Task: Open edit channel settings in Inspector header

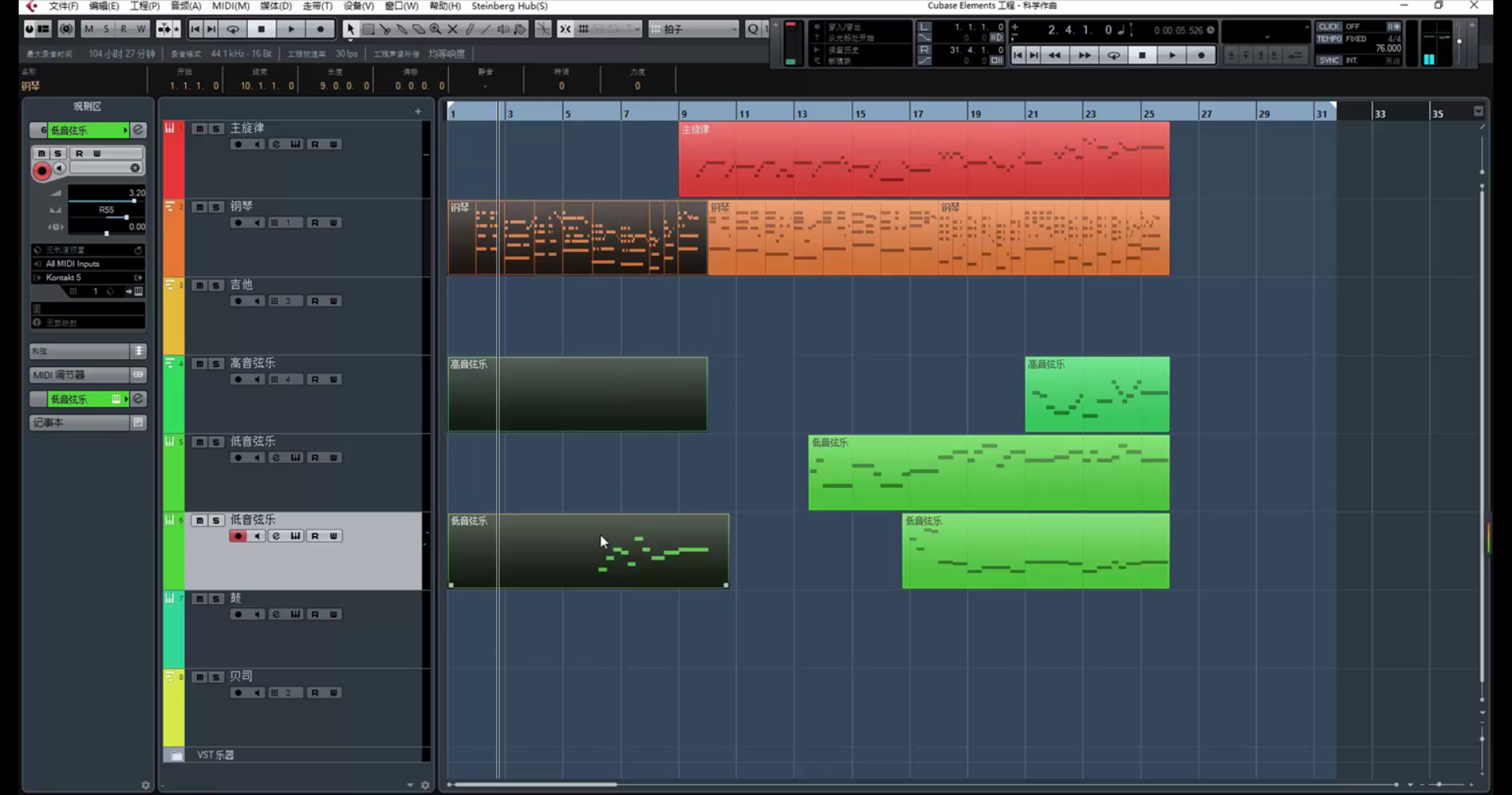Action: 139,130
